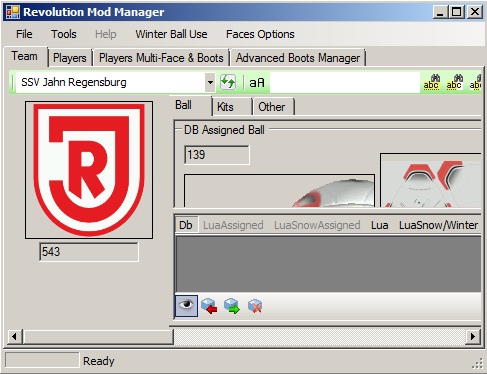Click the team ID field showing 543

coord(89,252)
